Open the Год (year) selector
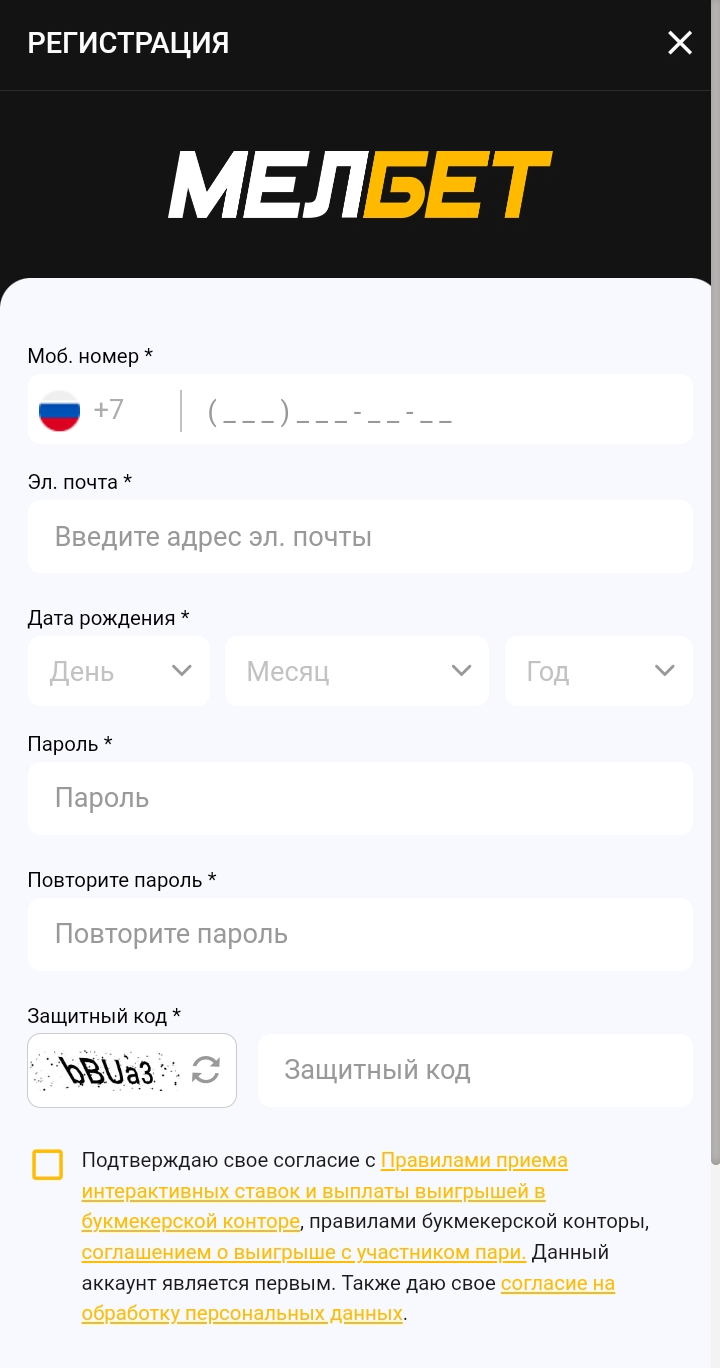This screenshot has height=1368, width=720. (x=598, y=671)
